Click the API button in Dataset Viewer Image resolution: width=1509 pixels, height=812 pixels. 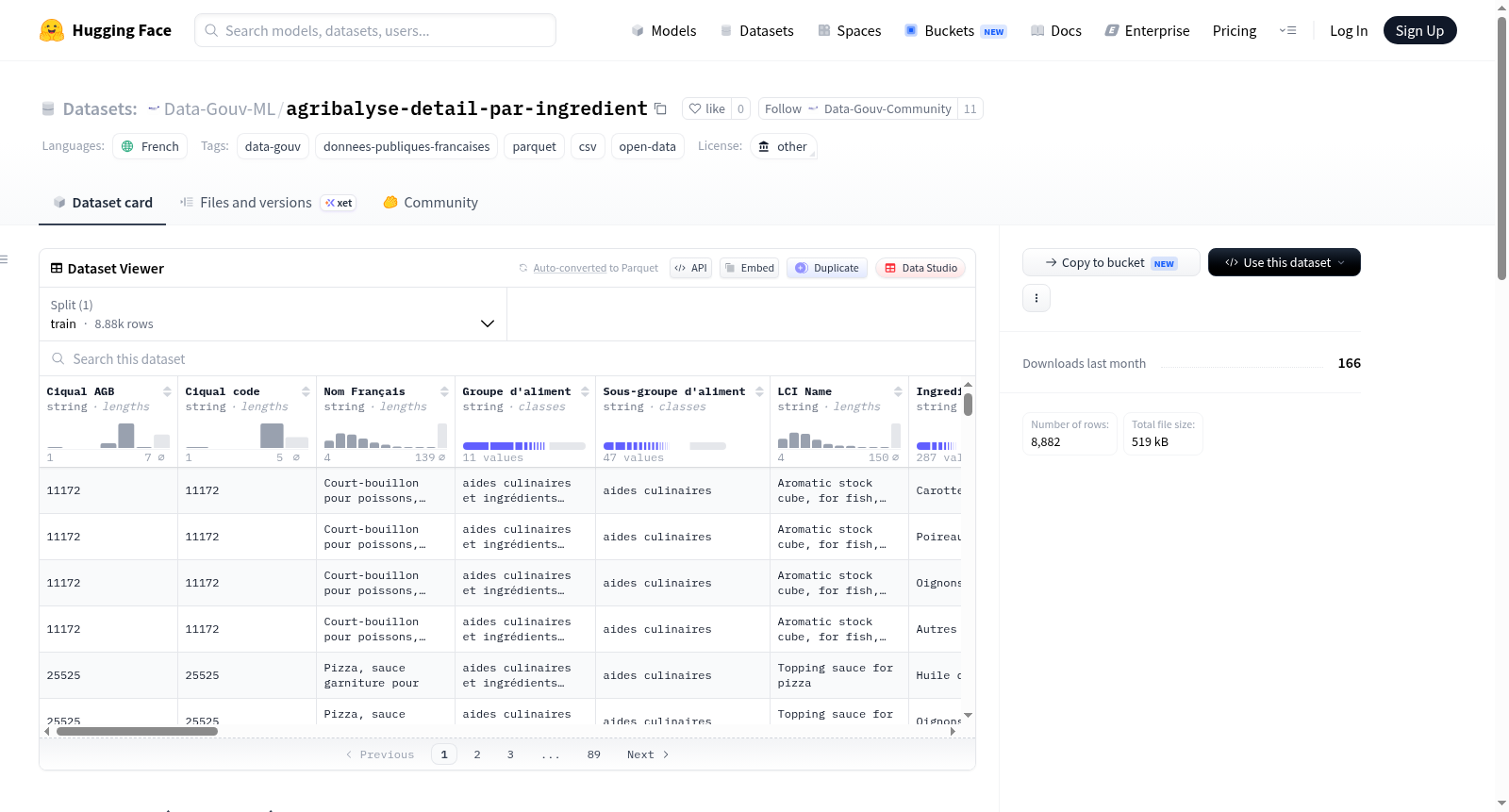point(690,268)
